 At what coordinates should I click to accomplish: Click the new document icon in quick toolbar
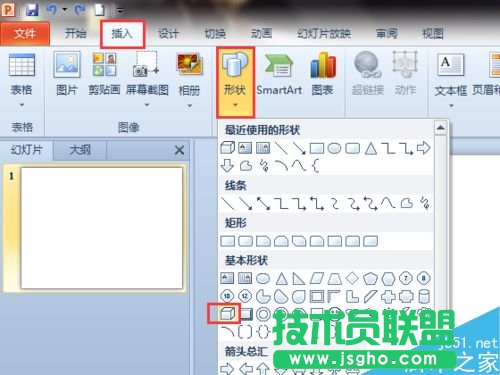pos(99,10)
